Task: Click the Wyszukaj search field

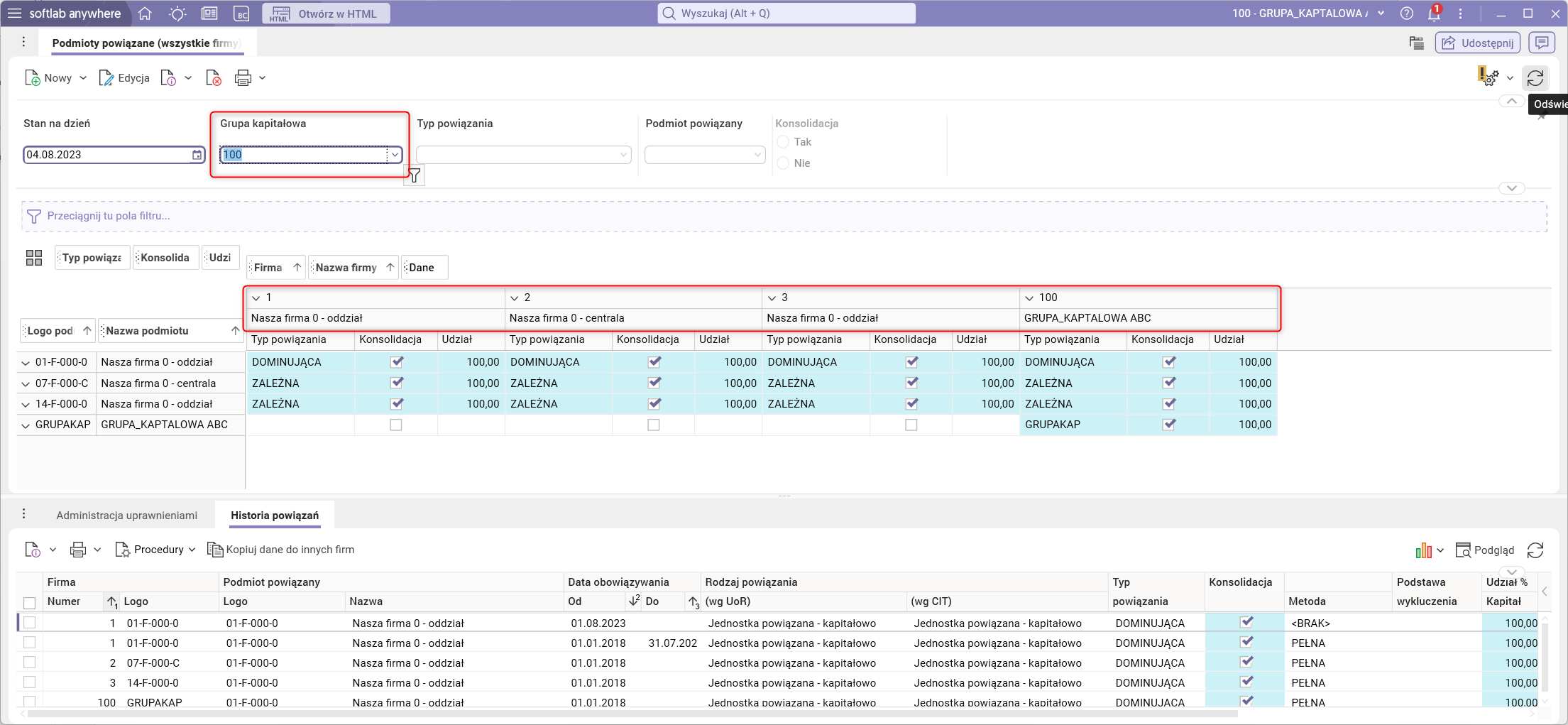Action: click(x=786, y=13)
